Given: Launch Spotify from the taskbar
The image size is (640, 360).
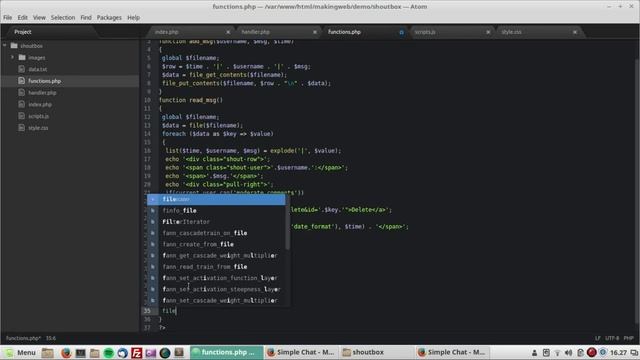Looking at the screenshot, I should coord(109,352).
